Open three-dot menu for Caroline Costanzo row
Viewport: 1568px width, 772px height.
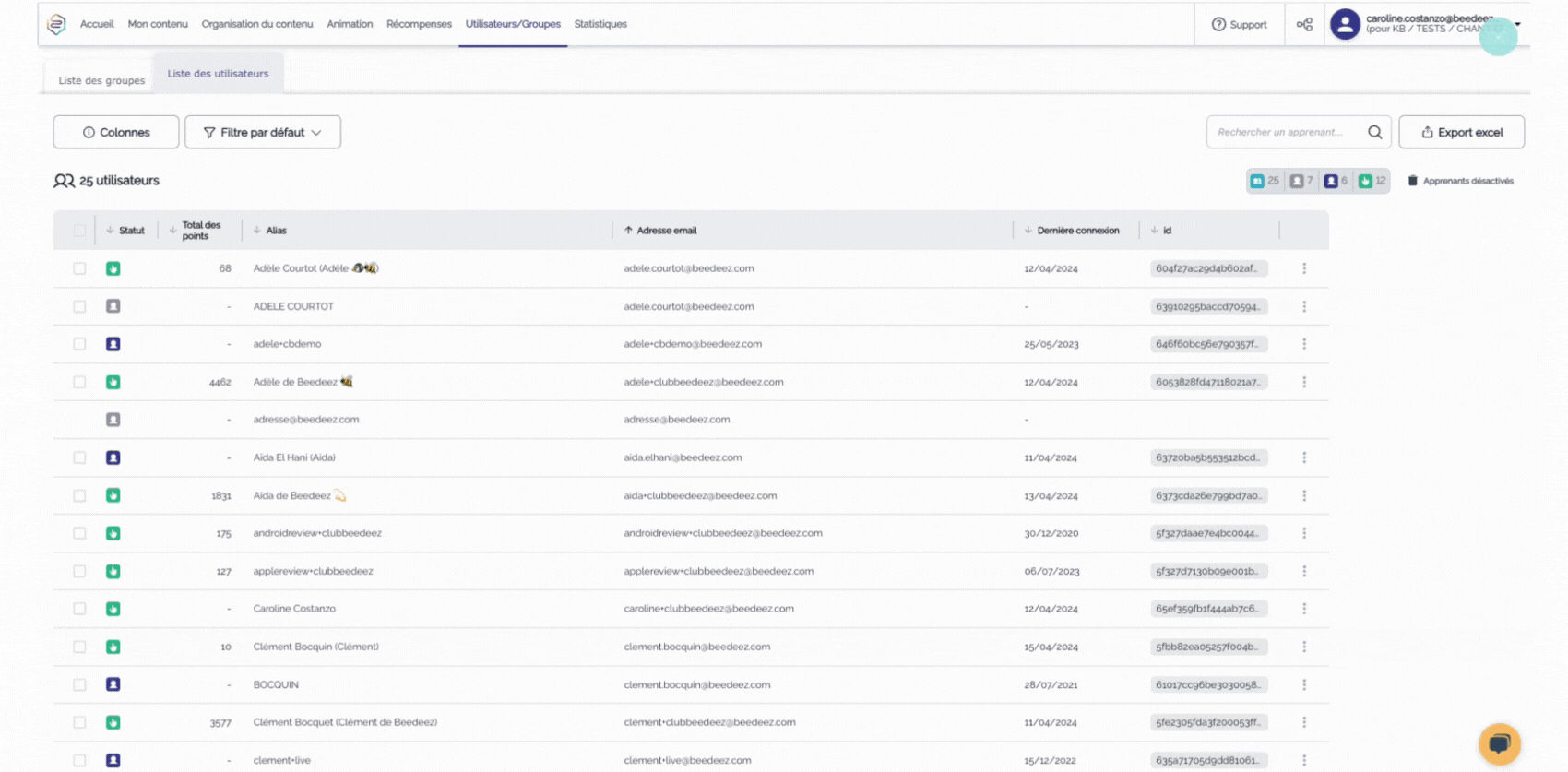coord(1303,609)
